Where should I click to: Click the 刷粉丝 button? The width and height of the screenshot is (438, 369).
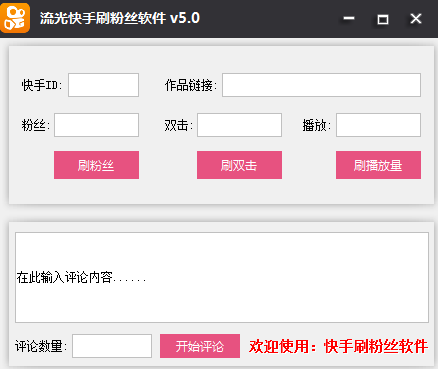click(x=96, y=165)
